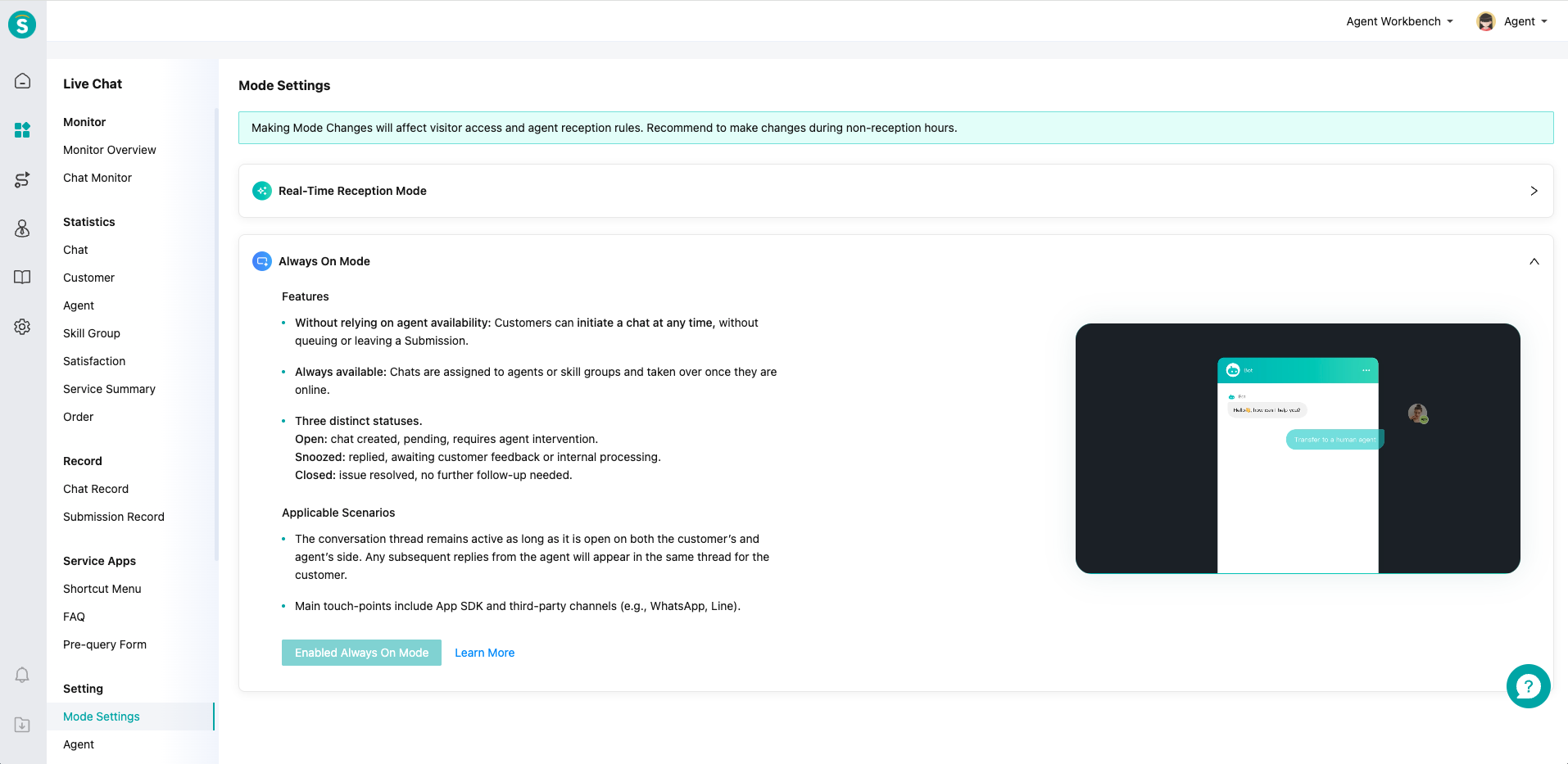Open Satisfaction statistics in sidebar
The height and width of the screenshot is (764, 1568).
94,361
